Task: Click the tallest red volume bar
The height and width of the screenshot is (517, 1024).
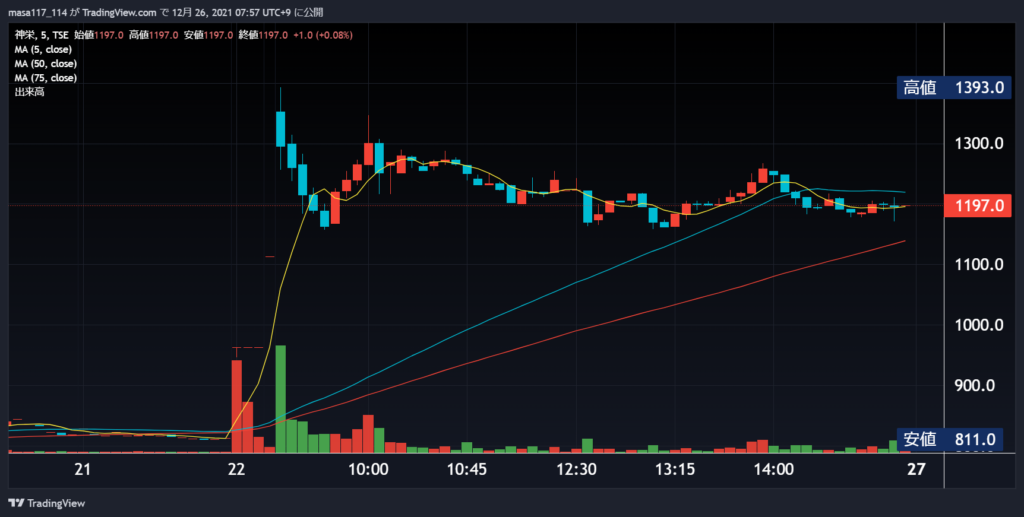Action: click(x=236, y=406)
